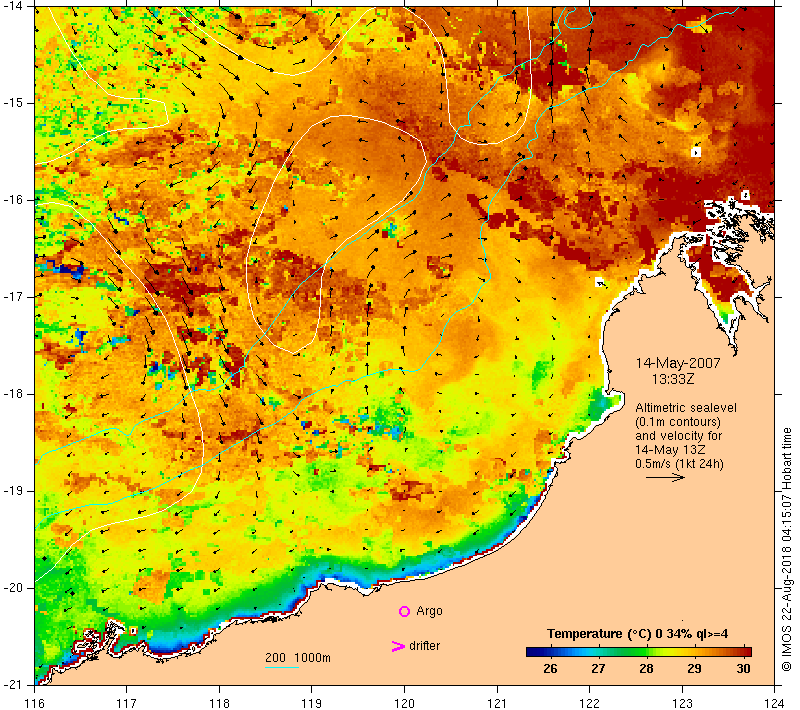Click the temperature colorbar gradient
800x710 pixels.
639,651
